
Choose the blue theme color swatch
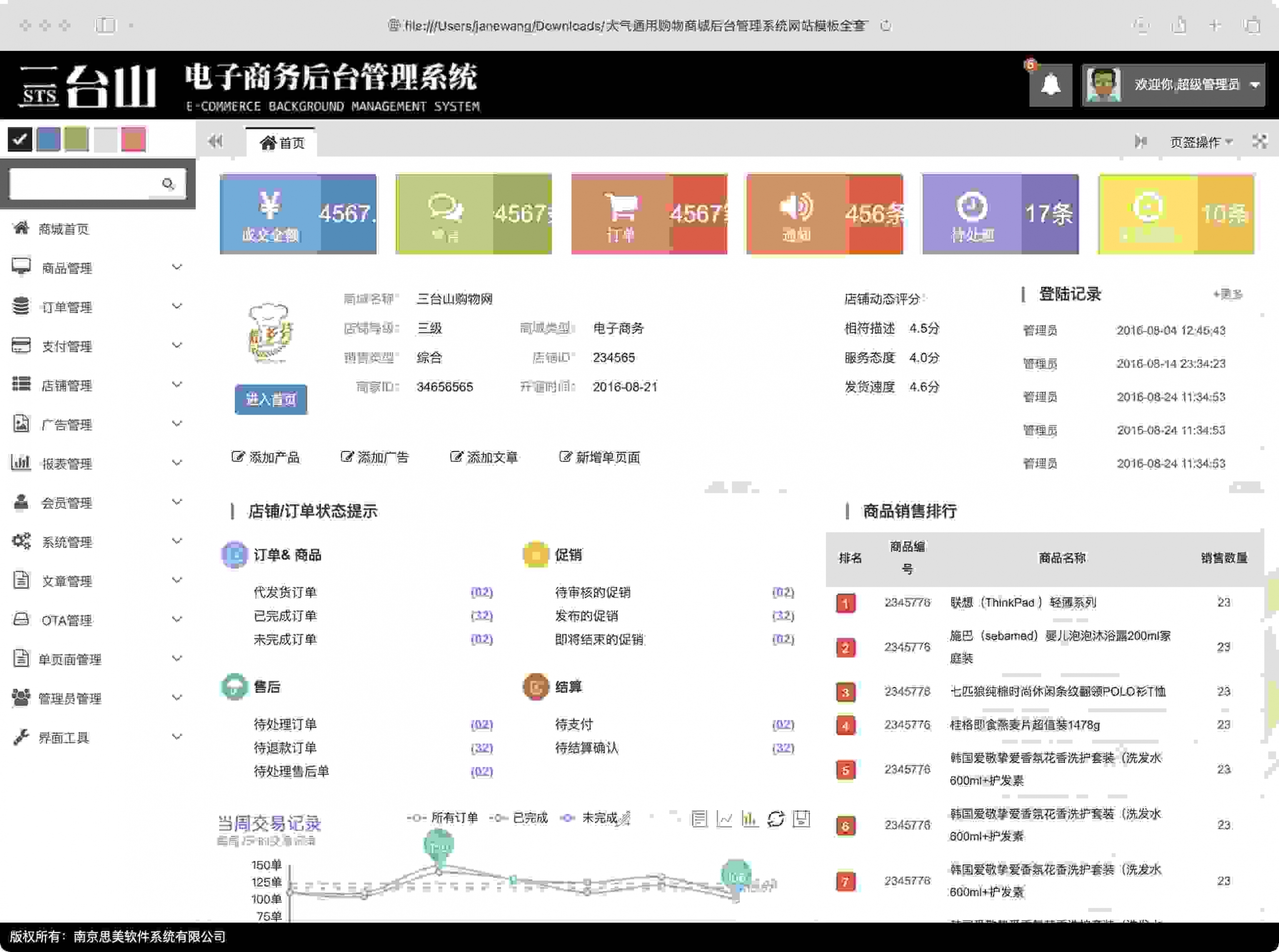pos(48,139)
